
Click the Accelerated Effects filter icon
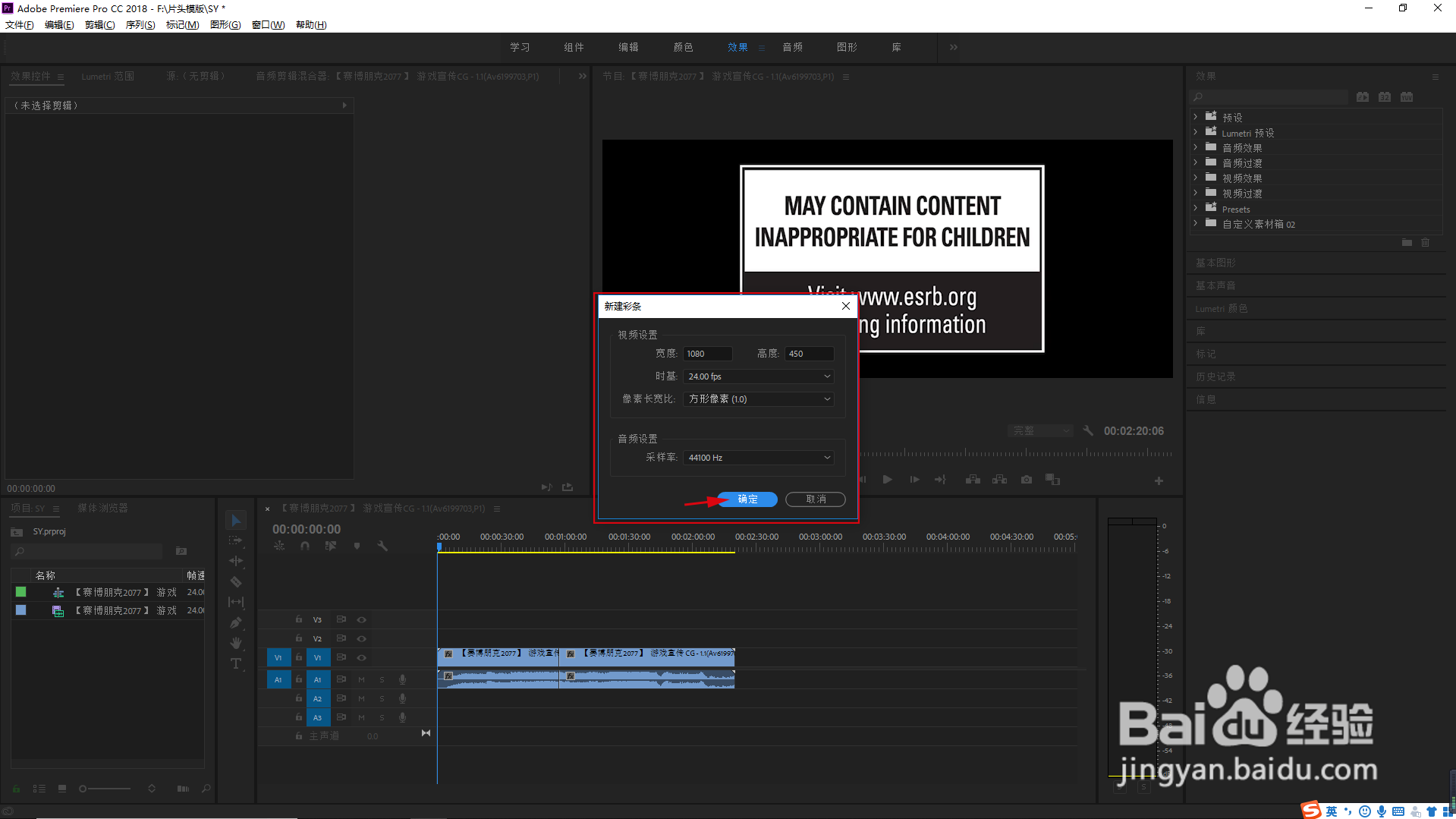pos(1363,97)
